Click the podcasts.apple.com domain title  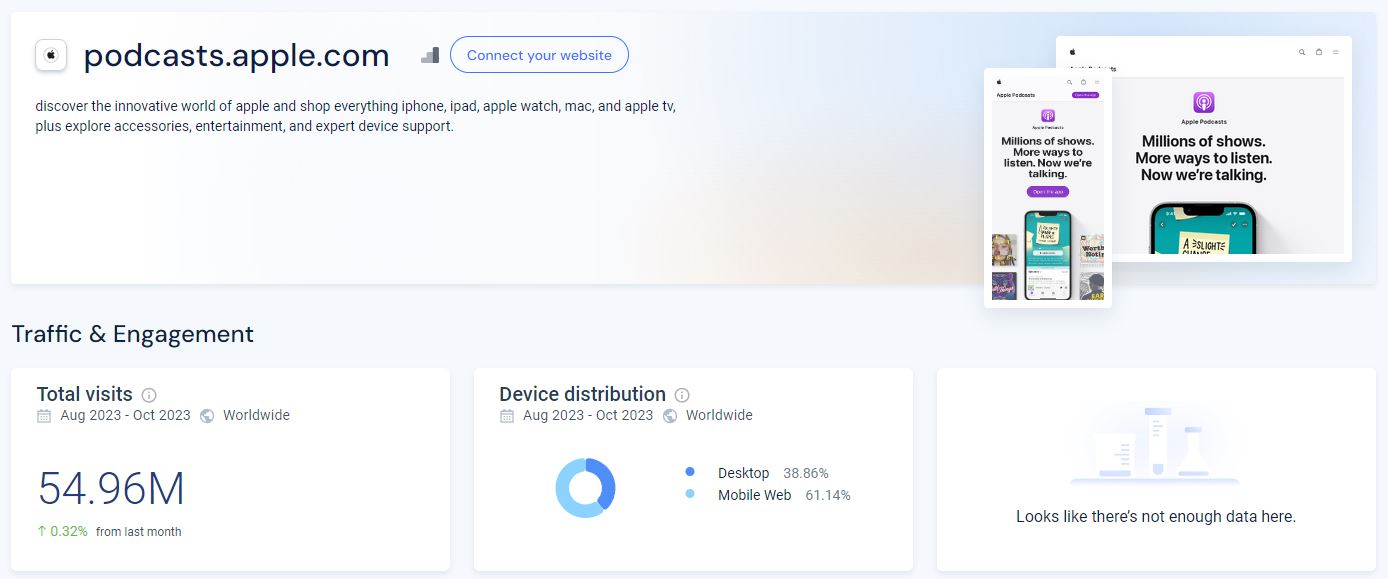(237, 56)
